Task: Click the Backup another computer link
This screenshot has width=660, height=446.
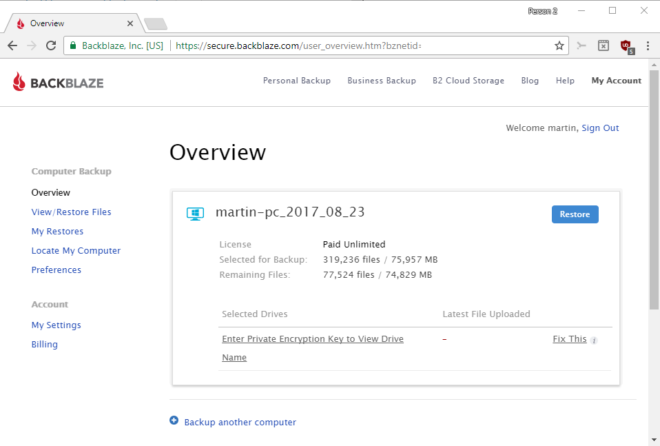Action: tap(240, 422)
